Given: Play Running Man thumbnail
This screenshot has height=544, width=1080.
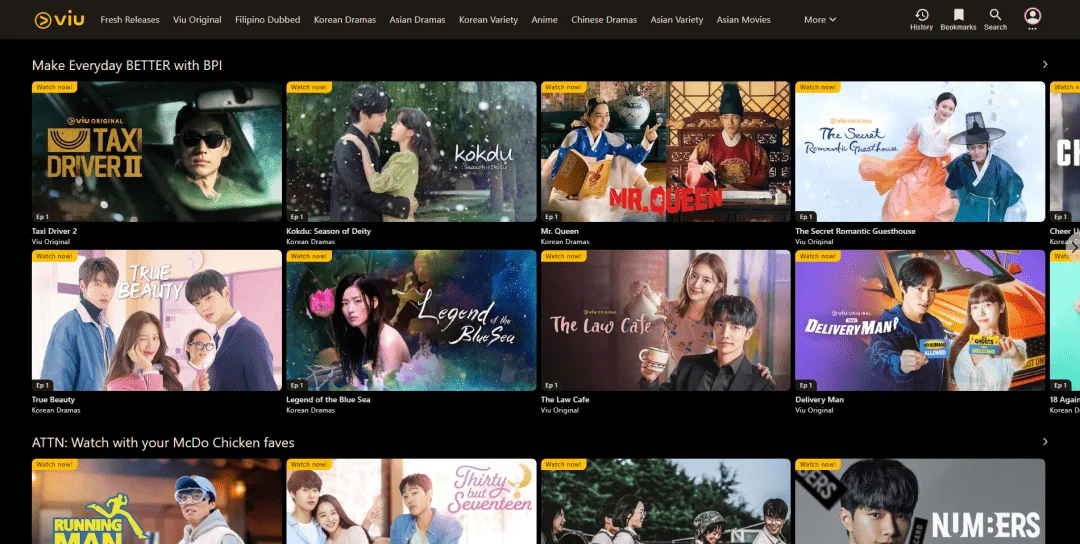Looking at the screenshot, I should [x=157, y=501].
